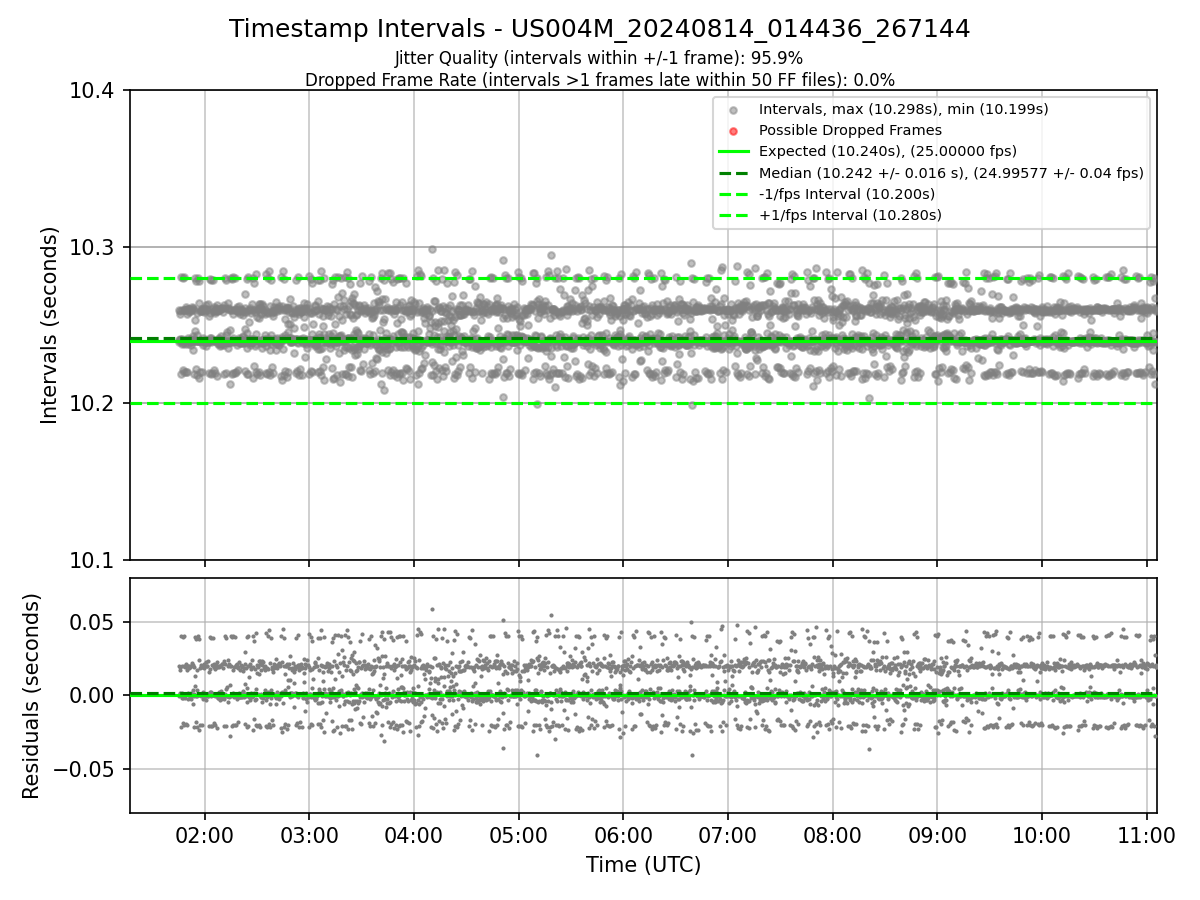The image size is (1200, 900).
Task: Click the '10:00' time tick label
Action: [1042, 836]
